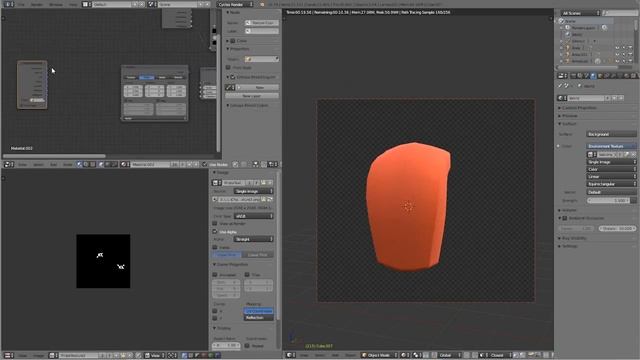Viewport: 640px width, 360px height.
Task: Click the black UV image thumbnail
Action: [103, 261]
